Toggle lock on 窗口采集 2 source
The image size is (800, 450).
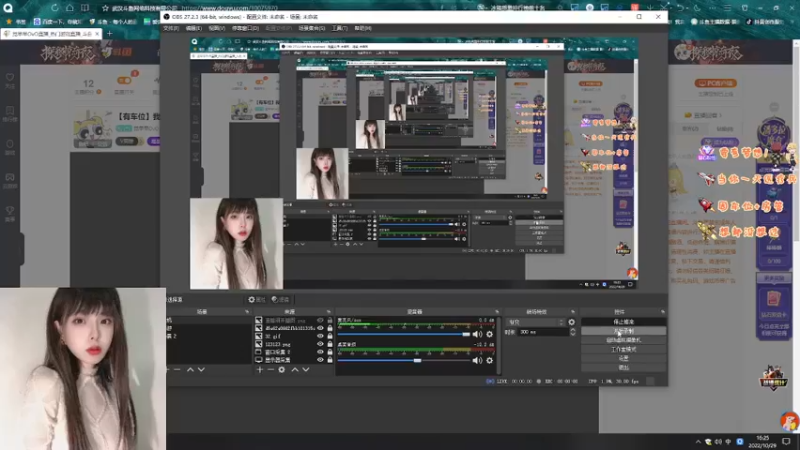pos(330,352)
